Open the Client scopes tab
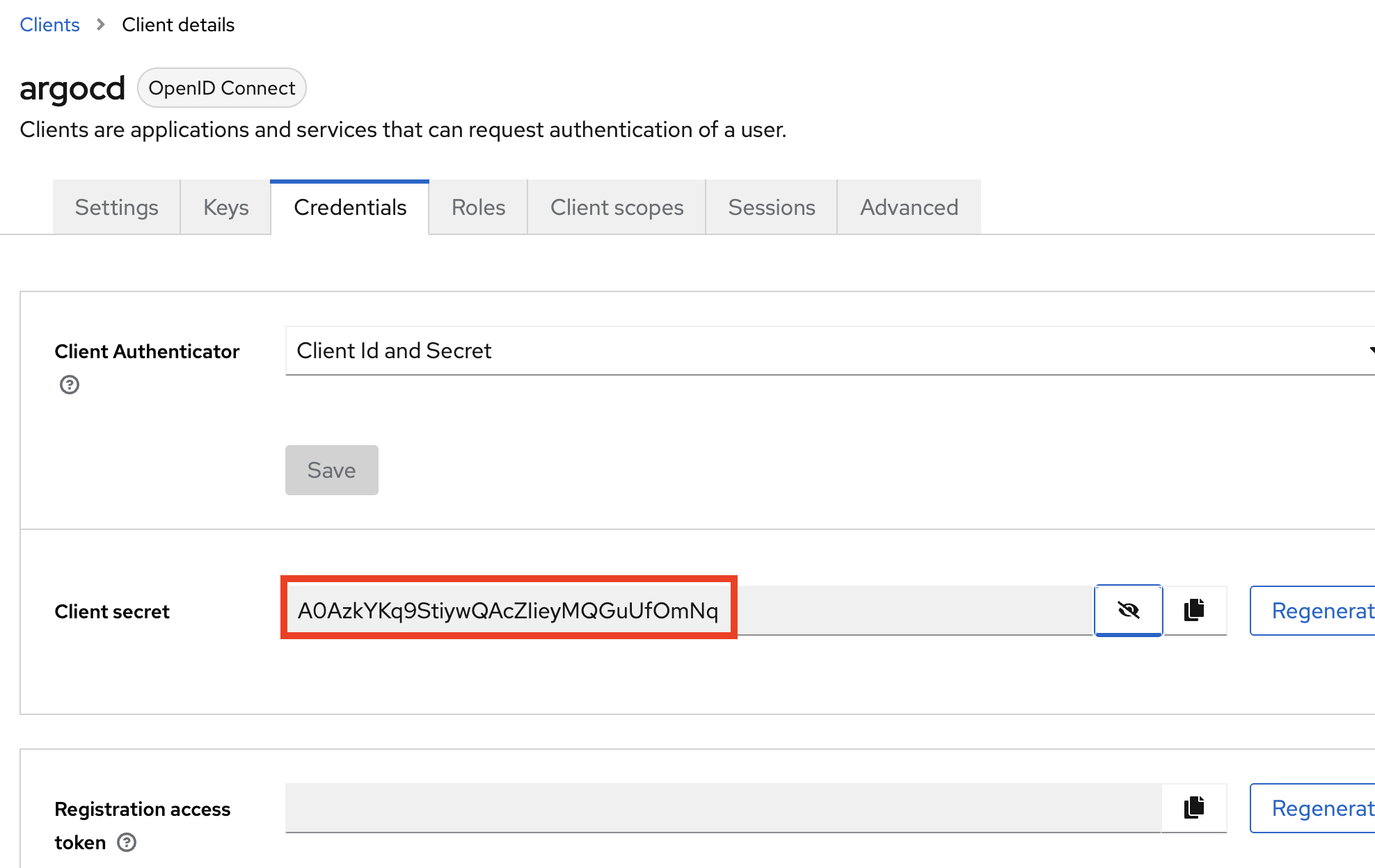Viewport: 1375px width, 868px height. click(x=617, y=207)
